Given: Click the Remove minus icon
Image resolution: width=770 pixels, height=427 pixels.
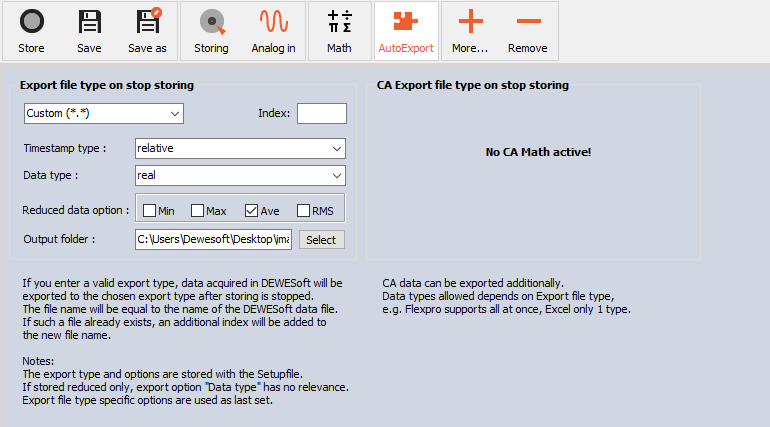Looking at the screenshot, I should (x=528, y=21).
